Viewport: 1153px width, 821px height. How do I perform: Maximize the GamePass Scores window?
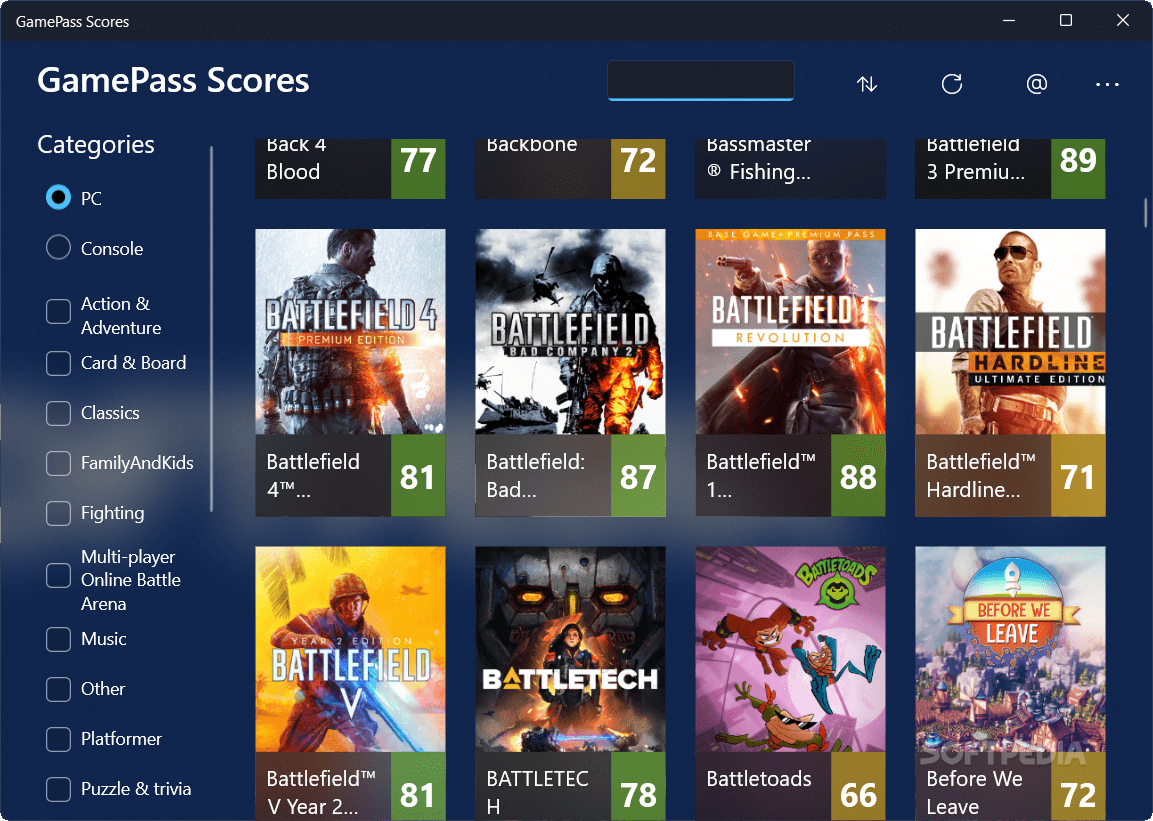1065,21
